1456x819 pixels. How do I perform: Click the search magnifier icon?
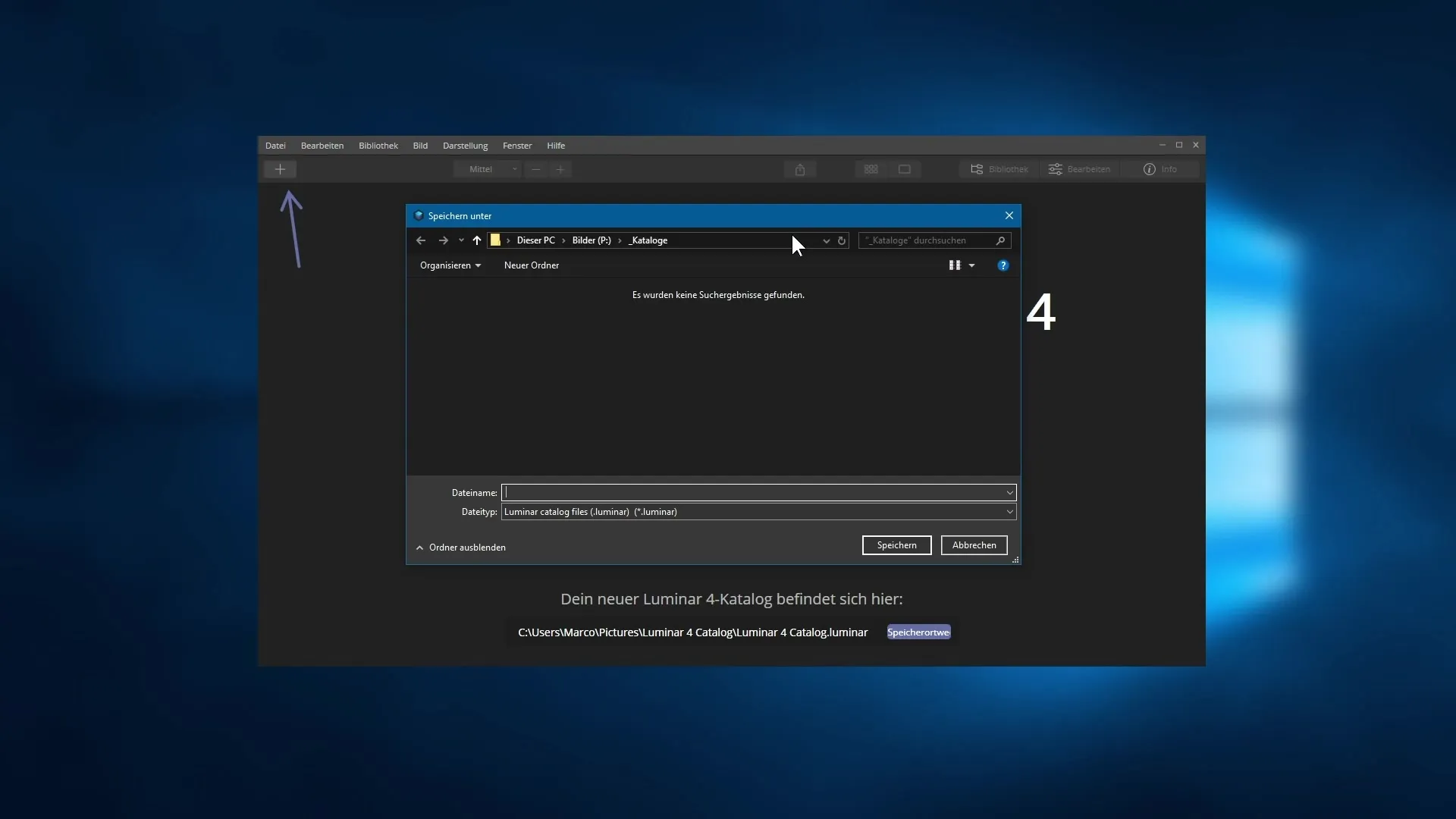coord(1000,240)
